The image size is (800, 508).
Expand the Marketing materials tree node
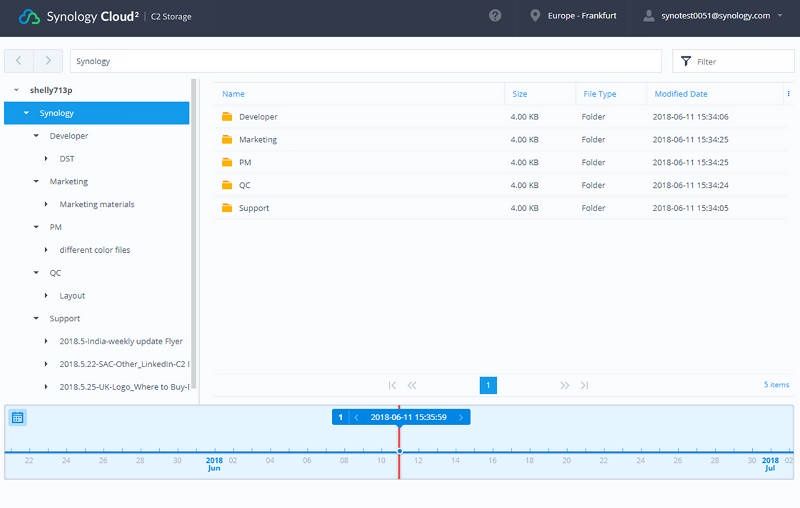pyautogui.click(x=46, y=204)
